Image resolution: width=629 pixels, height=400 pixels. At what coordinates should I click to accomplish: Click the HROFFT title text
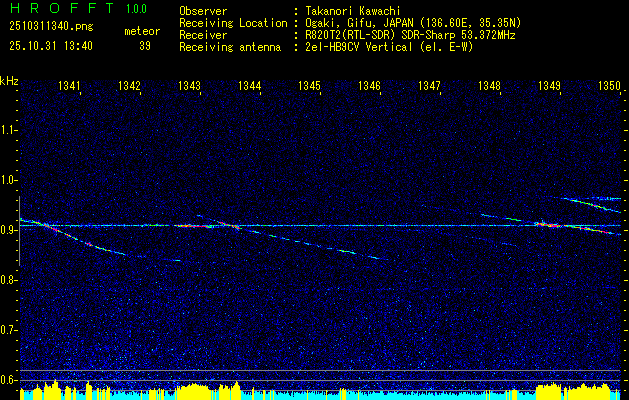click(x=58, y=9)
